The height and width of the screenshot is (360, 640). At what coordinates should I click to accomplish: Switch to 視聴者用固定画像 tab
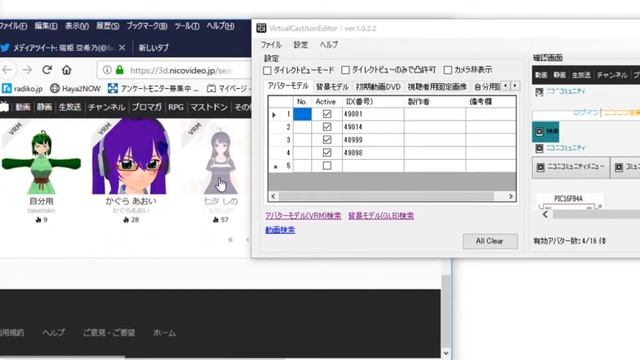(x=437, y=87)
